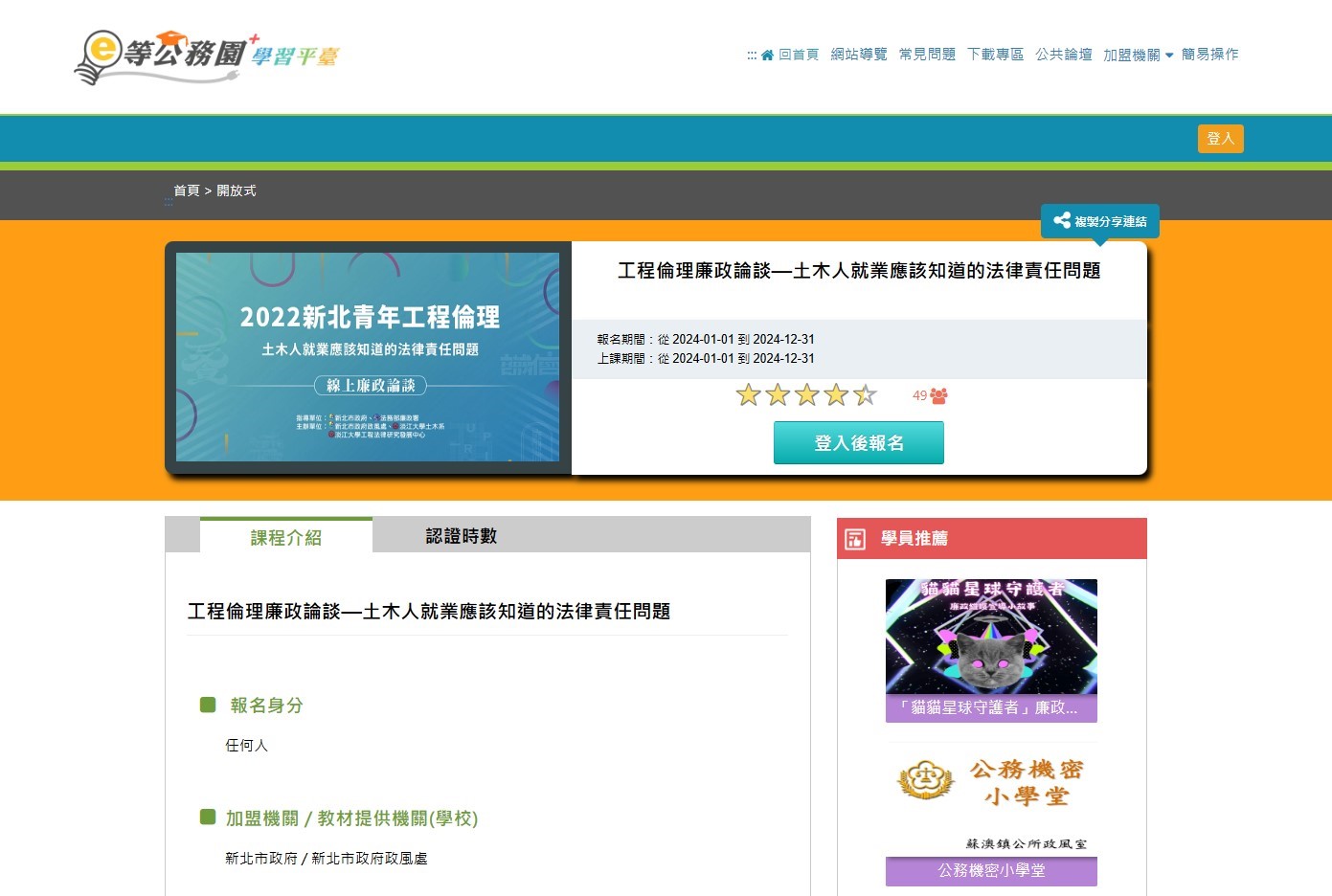Open 下載專區 page
The height and width of the screenshot is (896, 1332).
(995, 55)
